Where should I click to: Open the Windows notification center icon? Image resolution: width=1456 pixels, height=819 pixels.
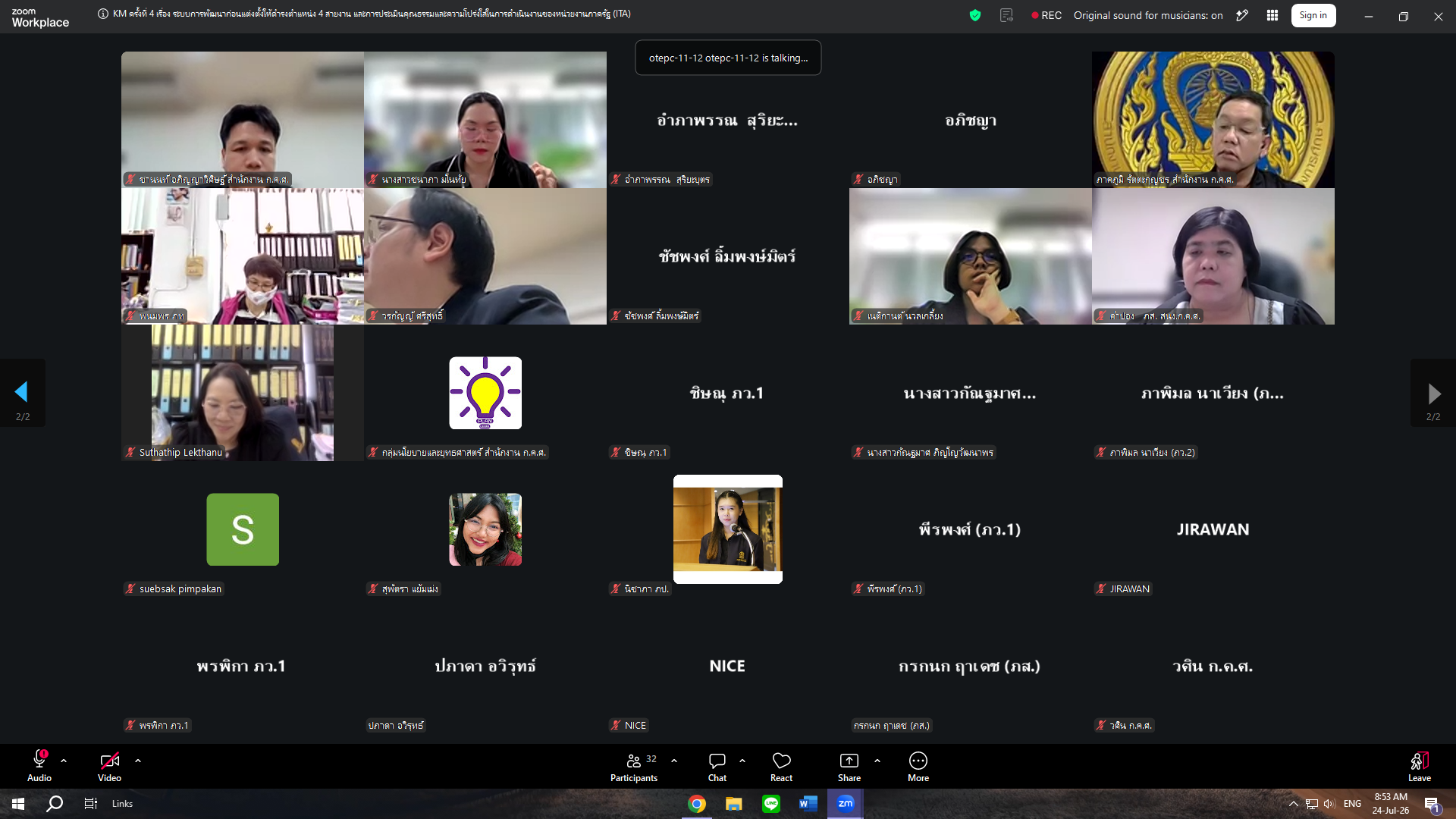click(x=1432, y=804)
